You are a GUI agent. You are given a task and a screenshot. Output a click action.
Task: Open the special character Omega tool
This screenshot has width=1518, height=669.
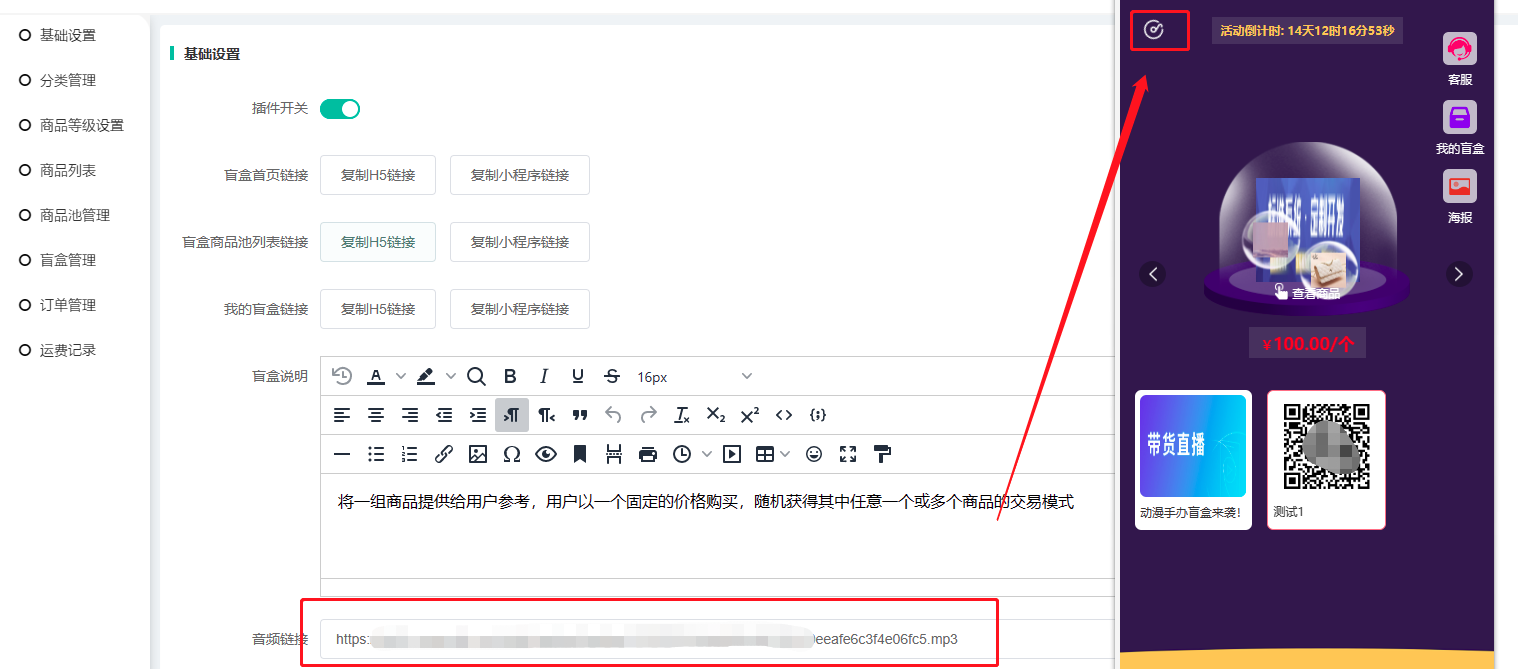512,454
